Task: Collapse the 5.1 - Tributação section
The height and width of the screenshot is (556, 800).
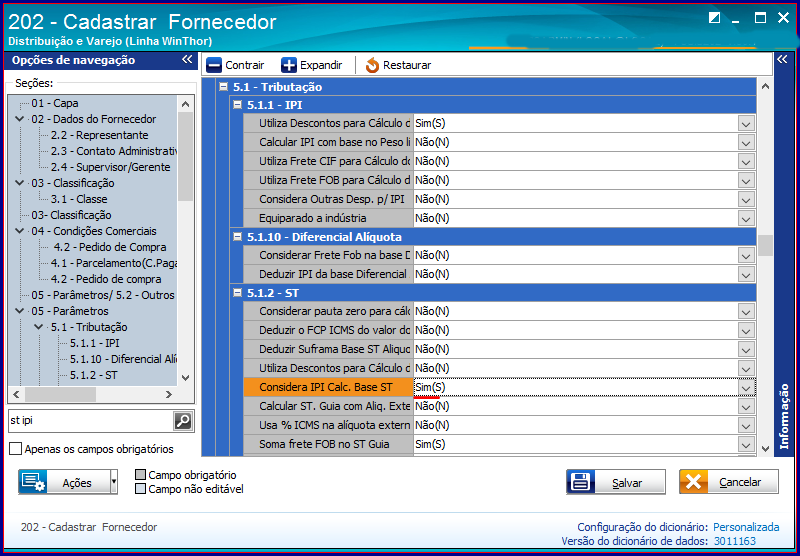Action: 223,87
